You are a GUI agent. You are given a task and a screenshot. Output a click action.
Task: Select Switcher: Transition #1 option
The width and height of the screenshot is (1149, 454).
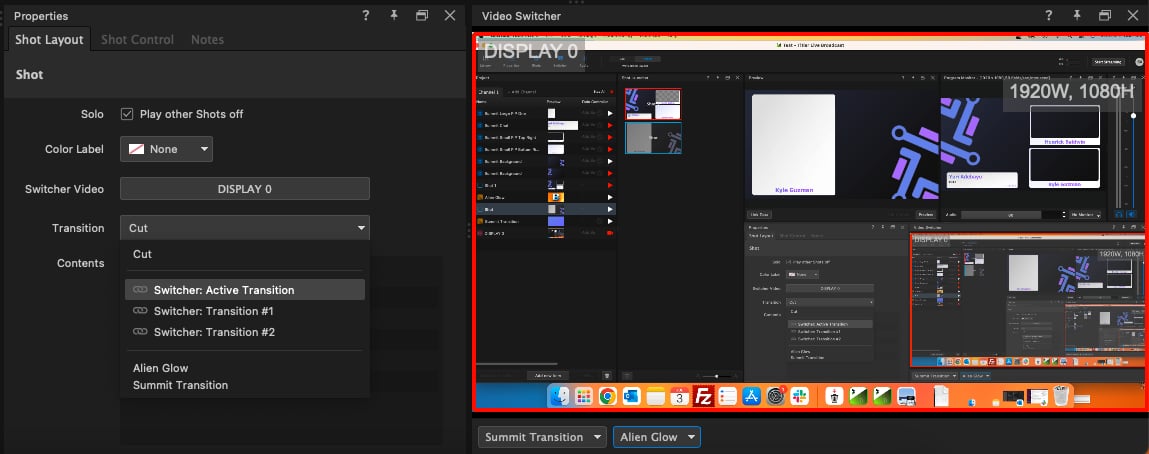[x=245, y=311]
